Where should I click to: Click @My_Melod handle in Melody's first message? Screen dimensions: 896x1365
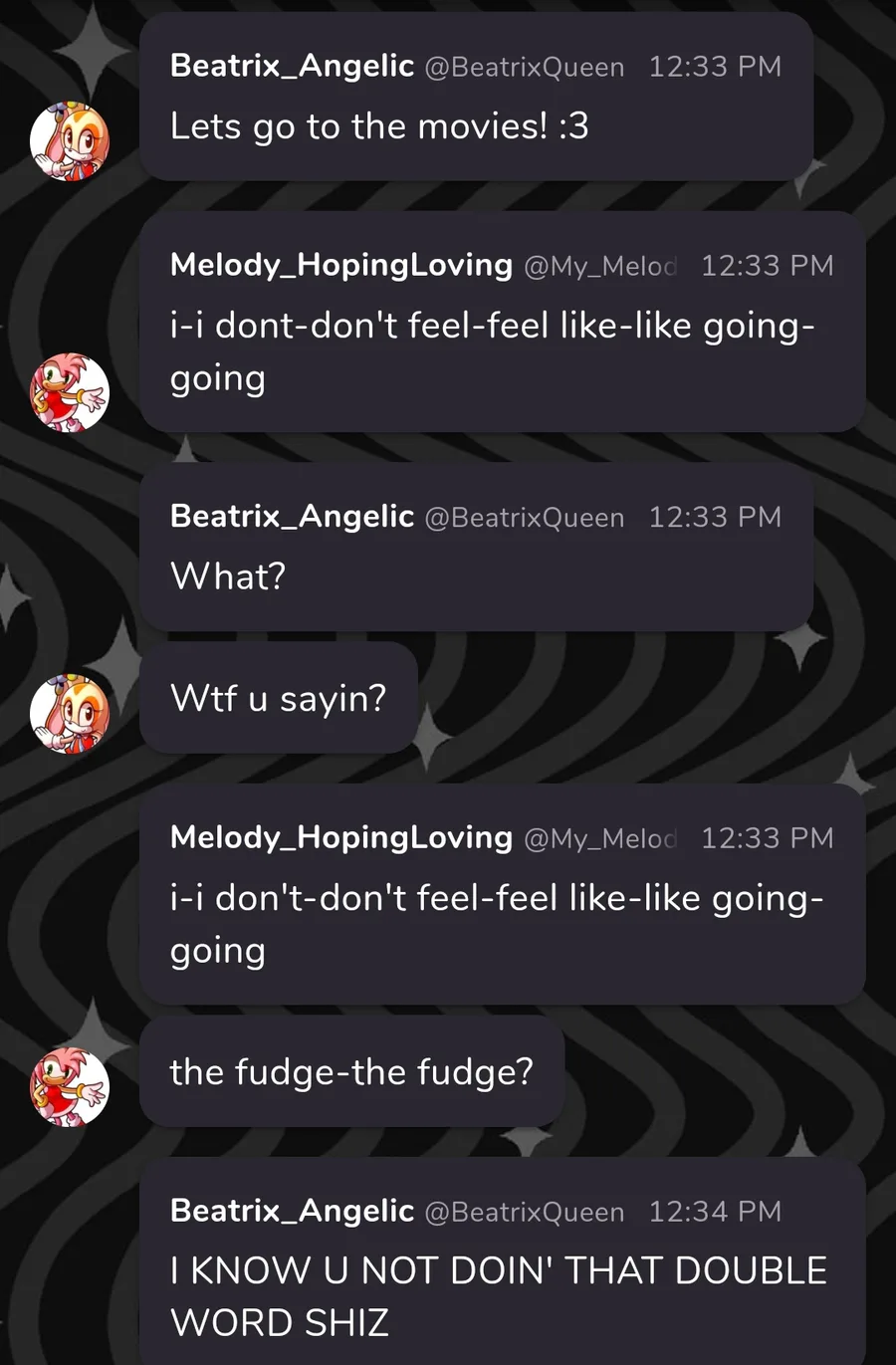coord(600,266)
